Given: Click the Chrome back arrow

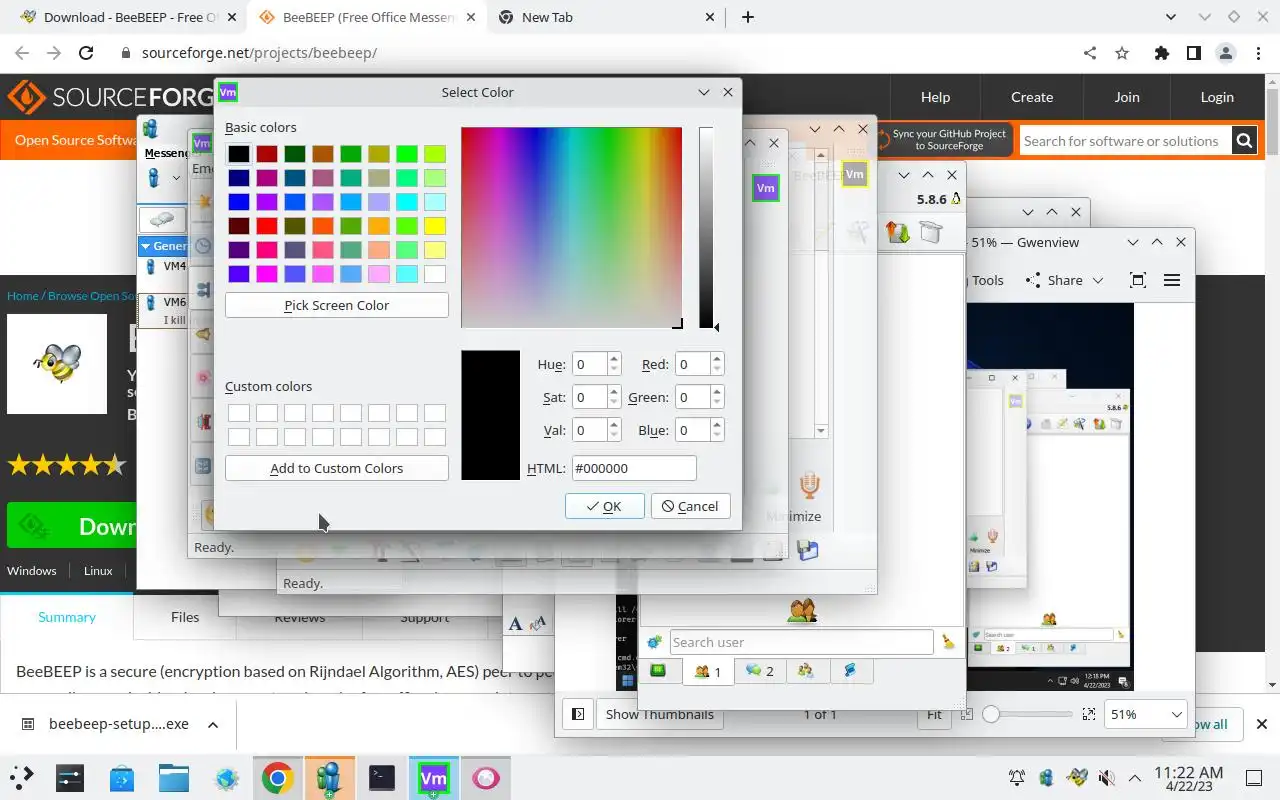Looking at the screenshot, I should [22, 53].
